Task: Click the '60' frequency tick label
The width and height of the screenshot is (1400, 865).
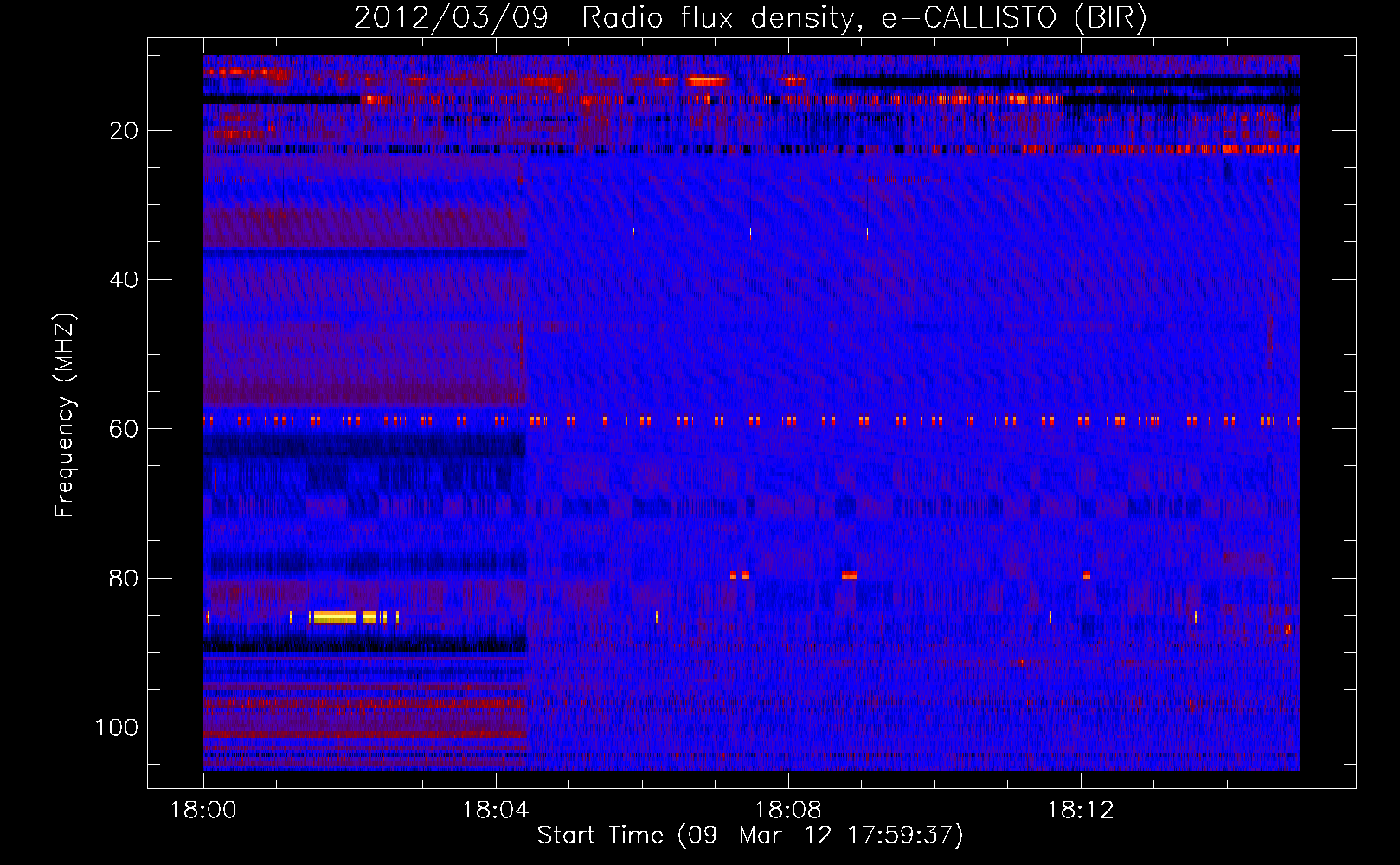Action: [x=124, y=429]
